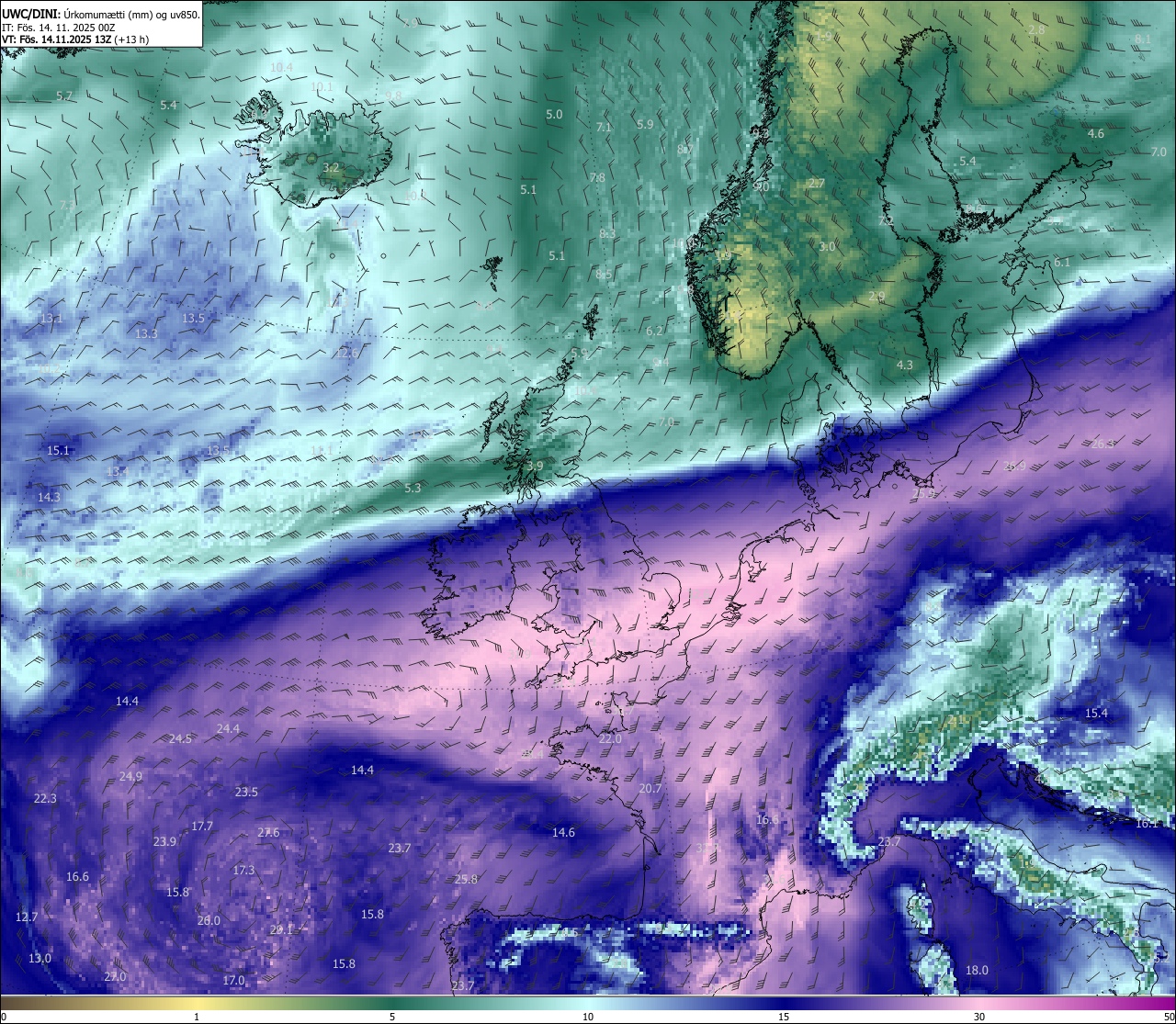This screenshot has height=1024, width=1176.
Task: Click the 15.4 value on the map
Action: point(1096,714)
